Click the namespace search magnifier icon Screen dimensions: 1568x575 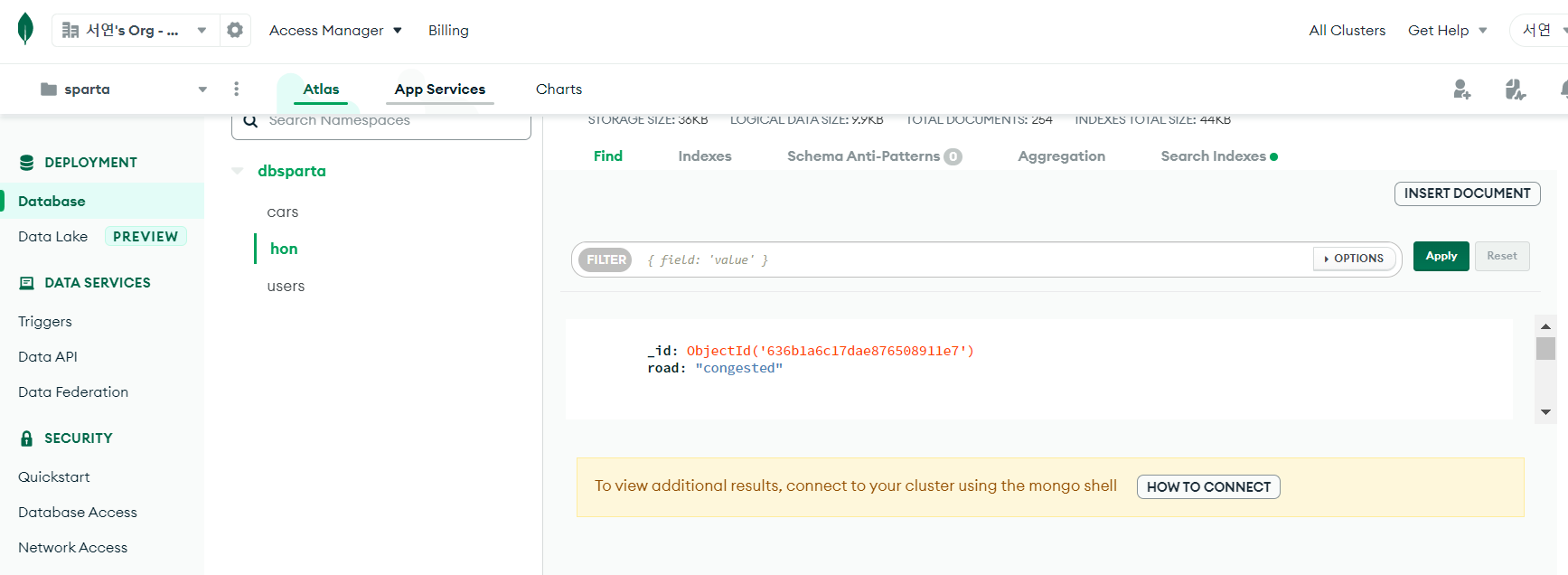pyautogui.click(x=250, y=120)
